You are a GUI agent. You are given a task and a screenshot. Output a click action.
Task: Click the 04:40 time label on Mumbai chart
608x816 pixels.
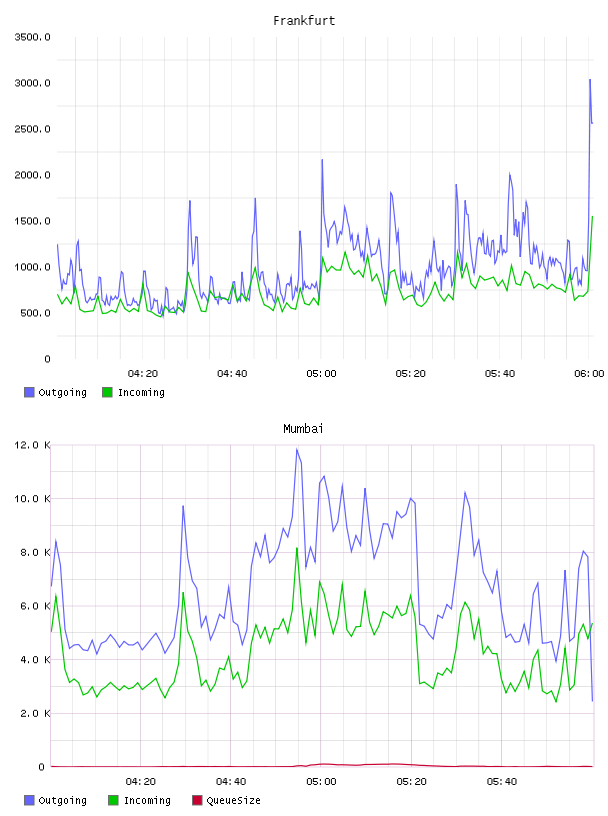pos(231,782)
